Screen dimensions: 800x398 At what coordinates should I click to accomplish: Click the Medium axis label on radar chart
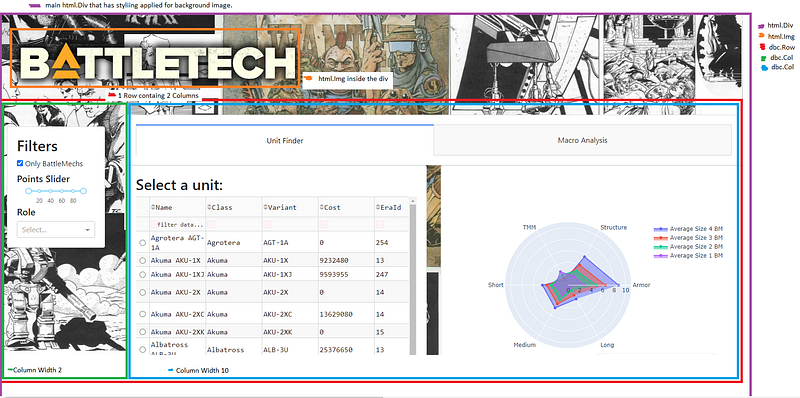[x=524, y=345]
